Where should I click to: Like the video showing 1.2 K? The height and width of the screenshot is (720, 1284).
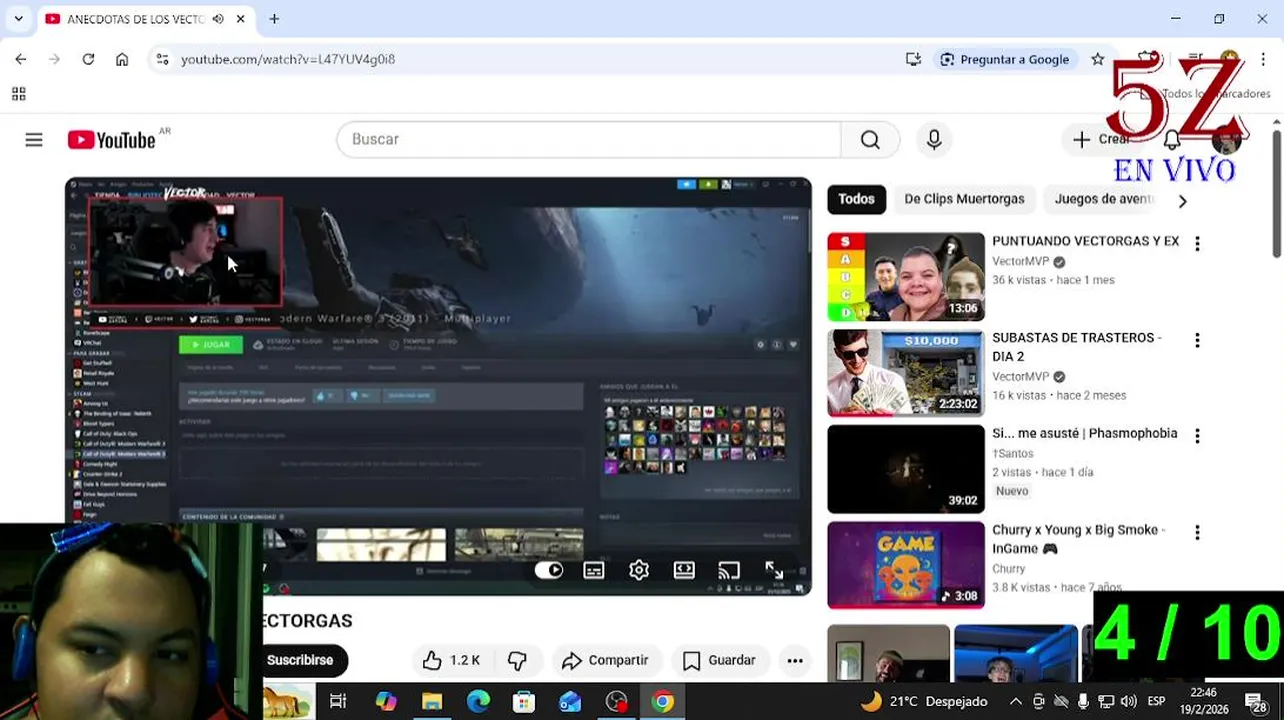point(451,660)
